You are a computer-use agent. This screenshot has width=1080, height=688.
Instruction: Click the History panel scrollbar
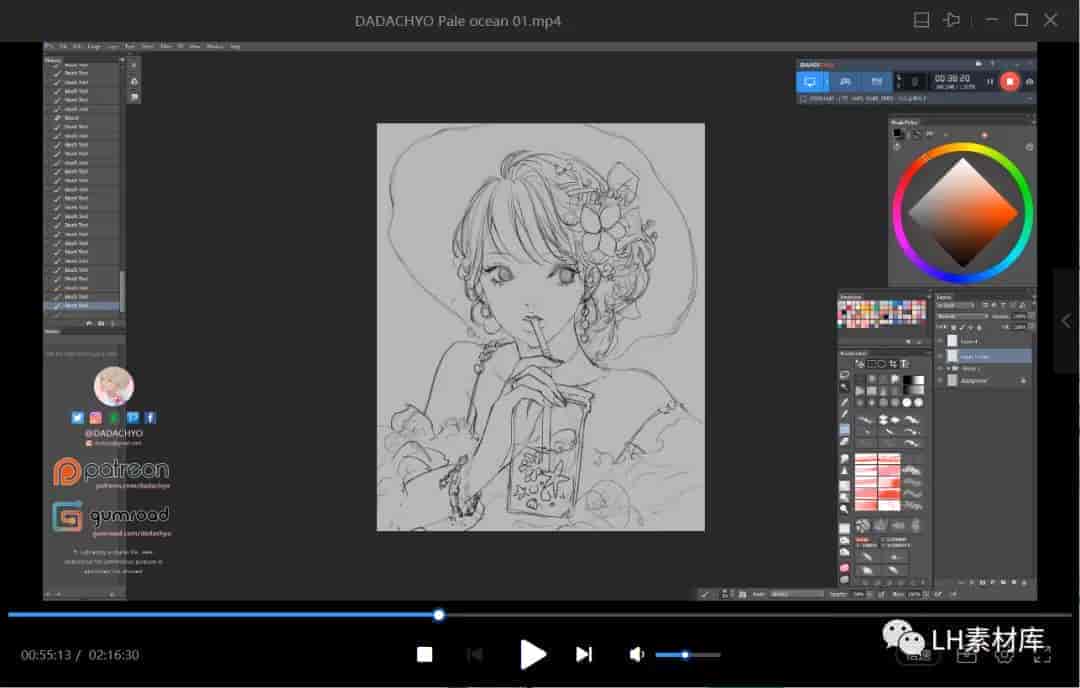pyautogui.click(x=123, y=291)
